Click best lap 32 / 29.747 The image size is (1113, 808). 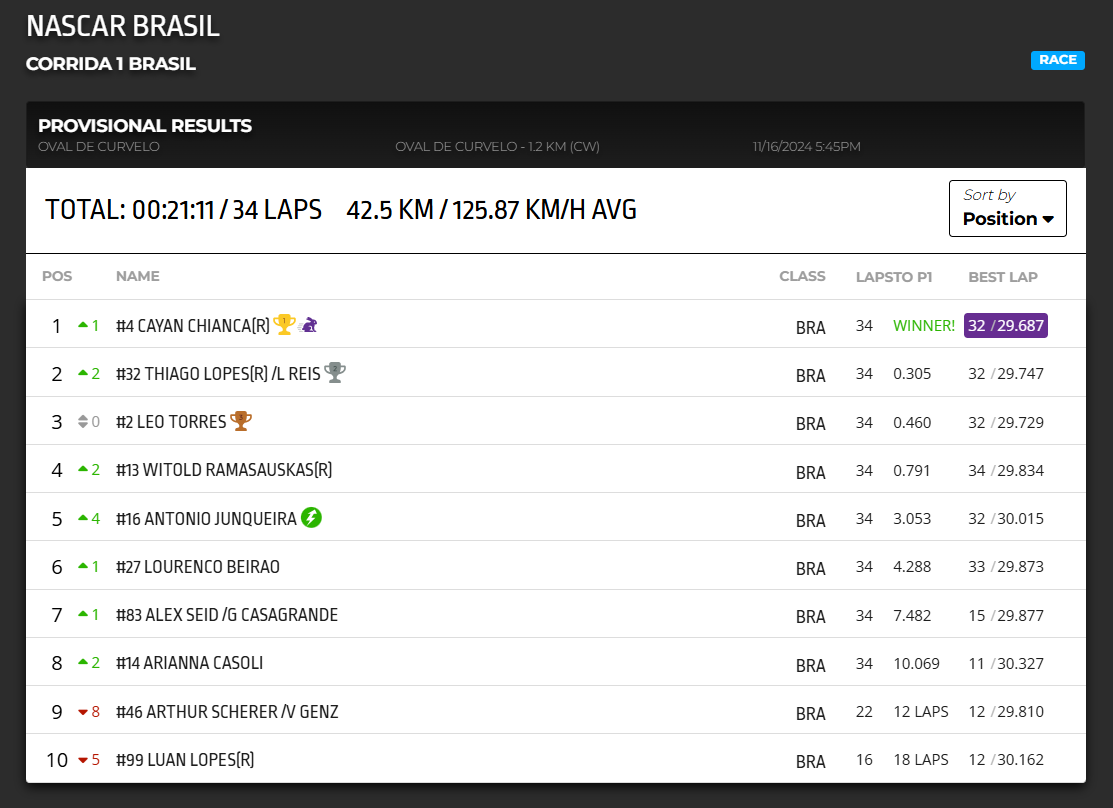pos(1006,373)
